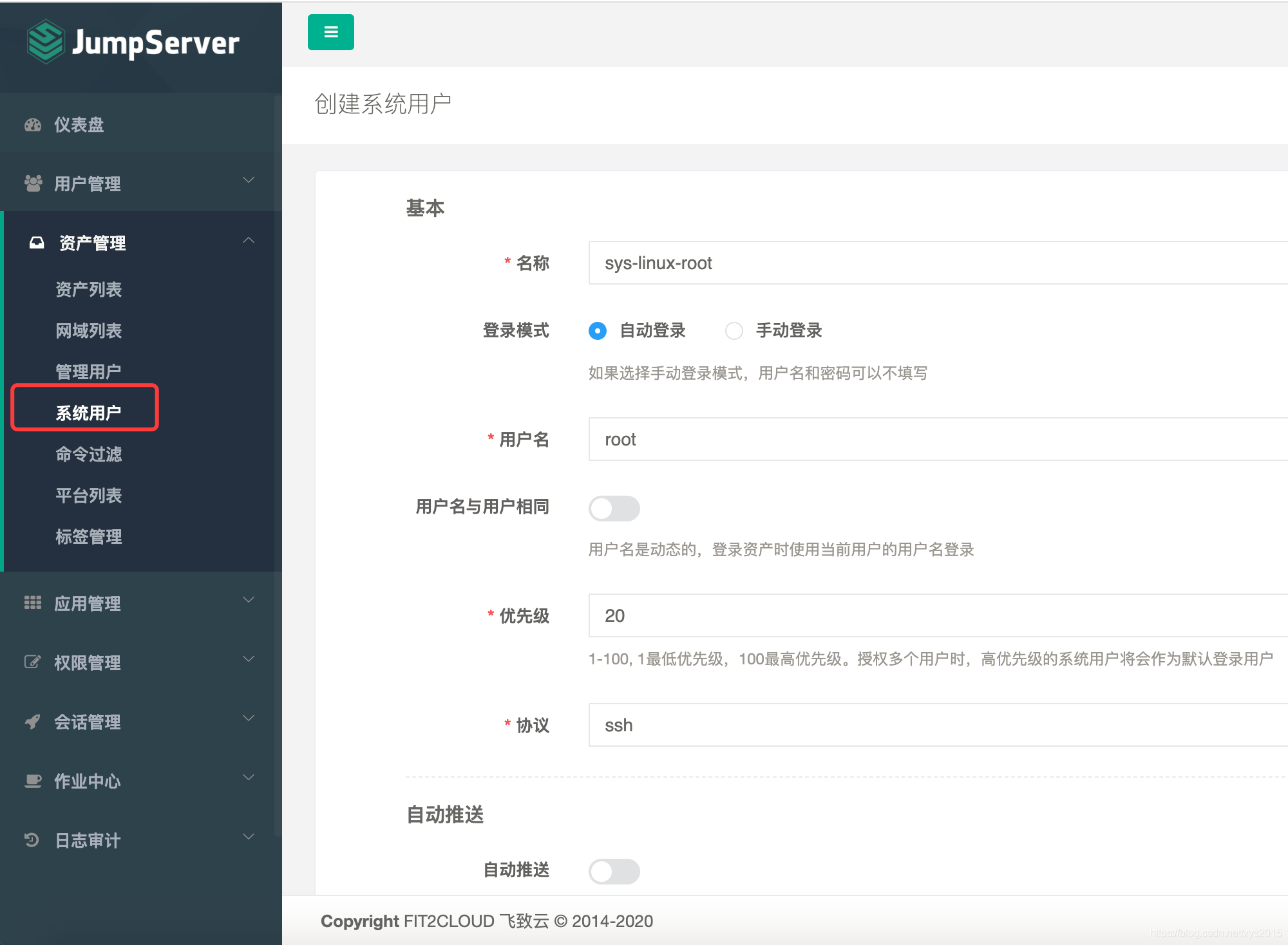The width and height of the screenshot is (1288, 945).
Task: Click the user management people icon
Action: pyautogui.click(x=33, y=183)
